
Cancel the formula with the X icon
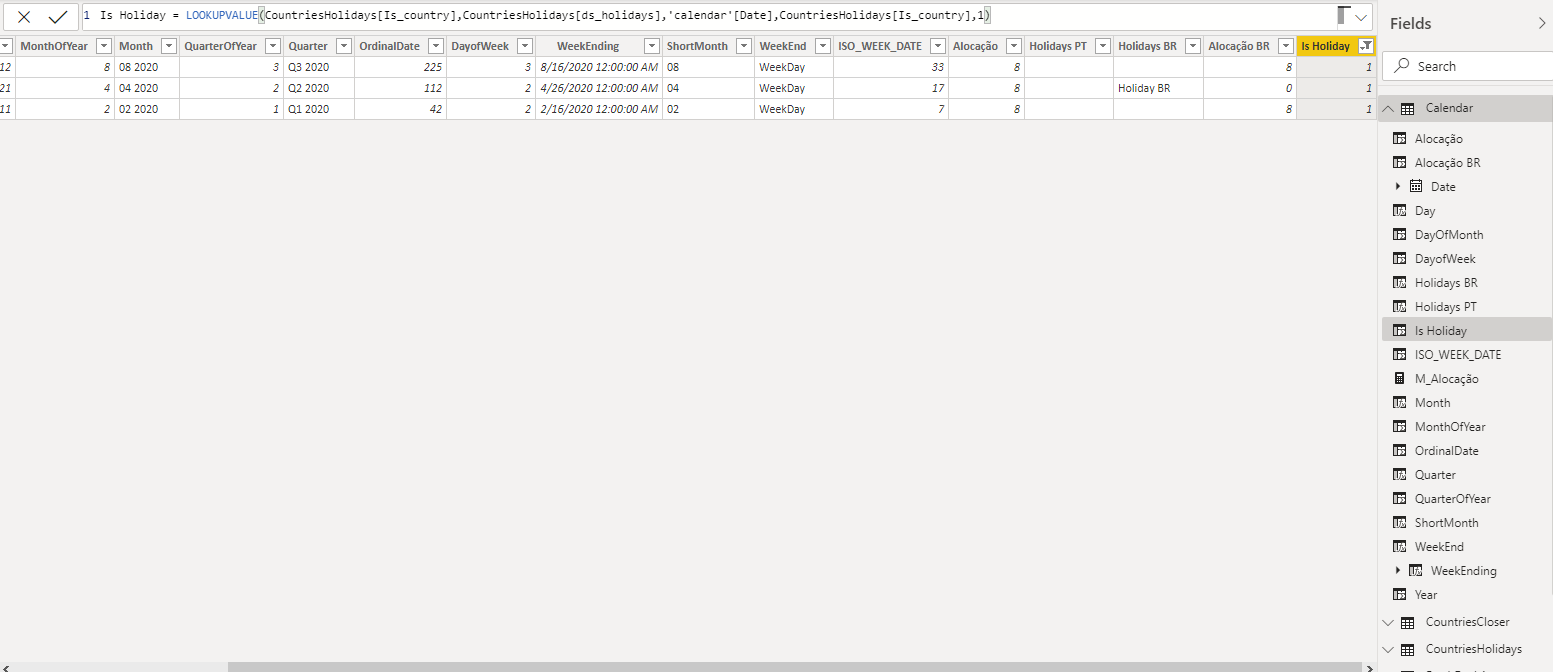point(24,17)
